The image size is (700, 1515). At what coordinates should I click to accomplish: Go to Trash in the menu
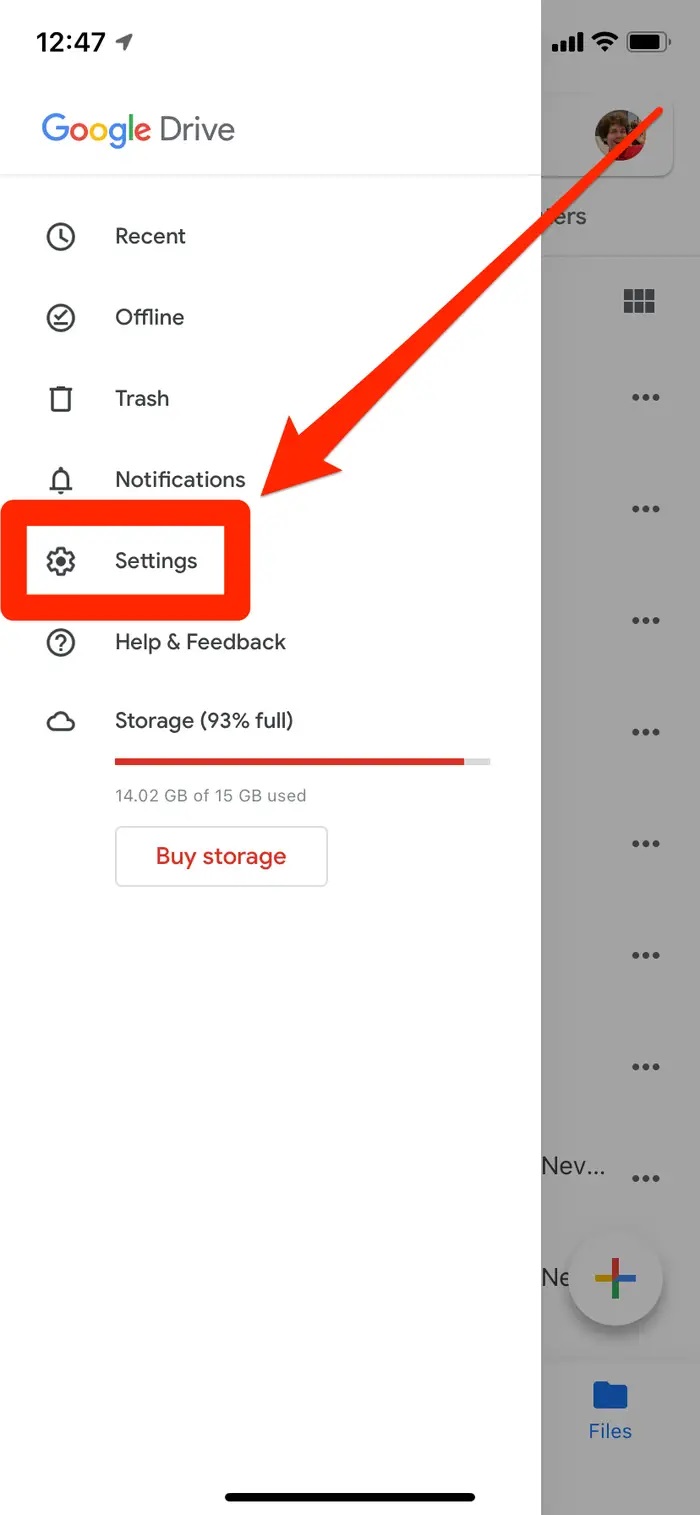click(142, 399)
